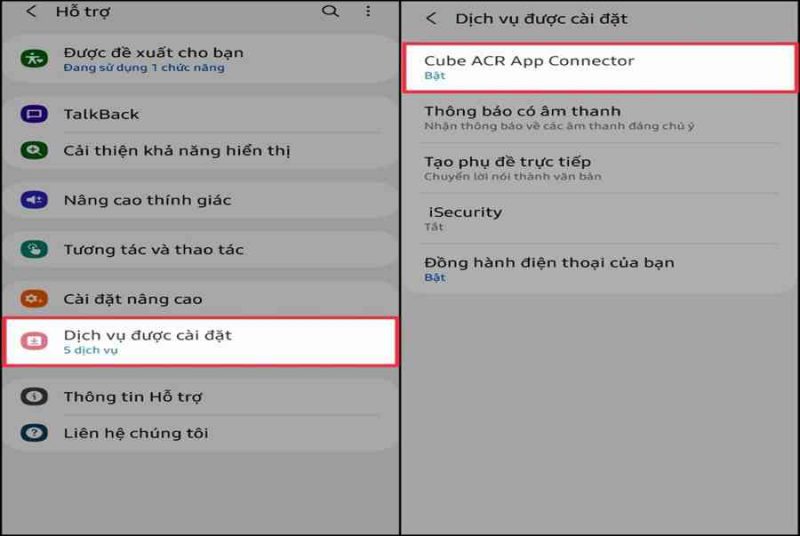The image size is (800, 536).
Task: Open Thông báo có âm thanh service
Action: pos(600,118)
